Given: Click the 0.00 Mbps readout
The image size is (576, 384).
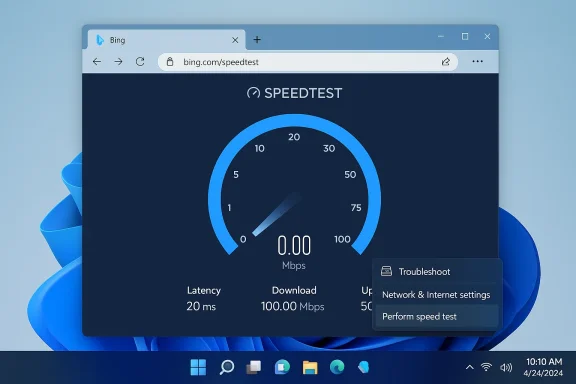Looking at the screenshot, I should coord(294,252).
